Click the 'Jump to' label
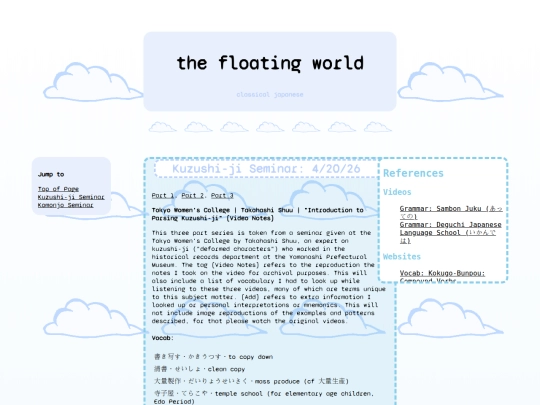The height and width of the screenshot is (405, 540). click(51, 174)
